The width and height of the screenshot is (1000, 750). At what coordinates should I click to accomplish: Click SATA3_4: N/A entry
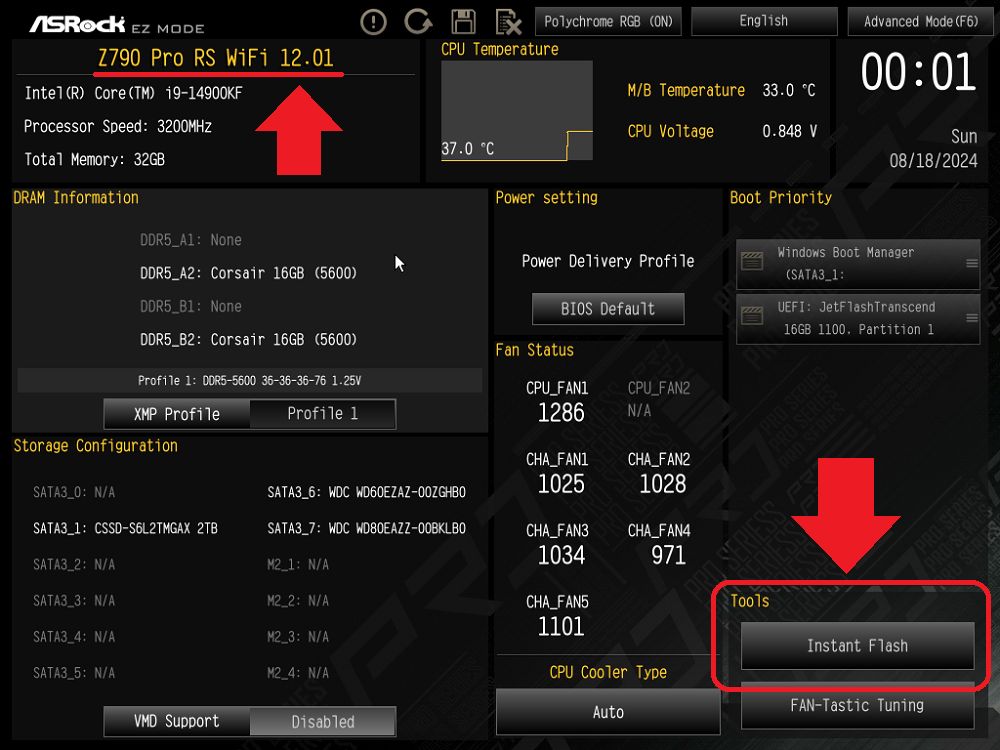(x=74, y=637)
